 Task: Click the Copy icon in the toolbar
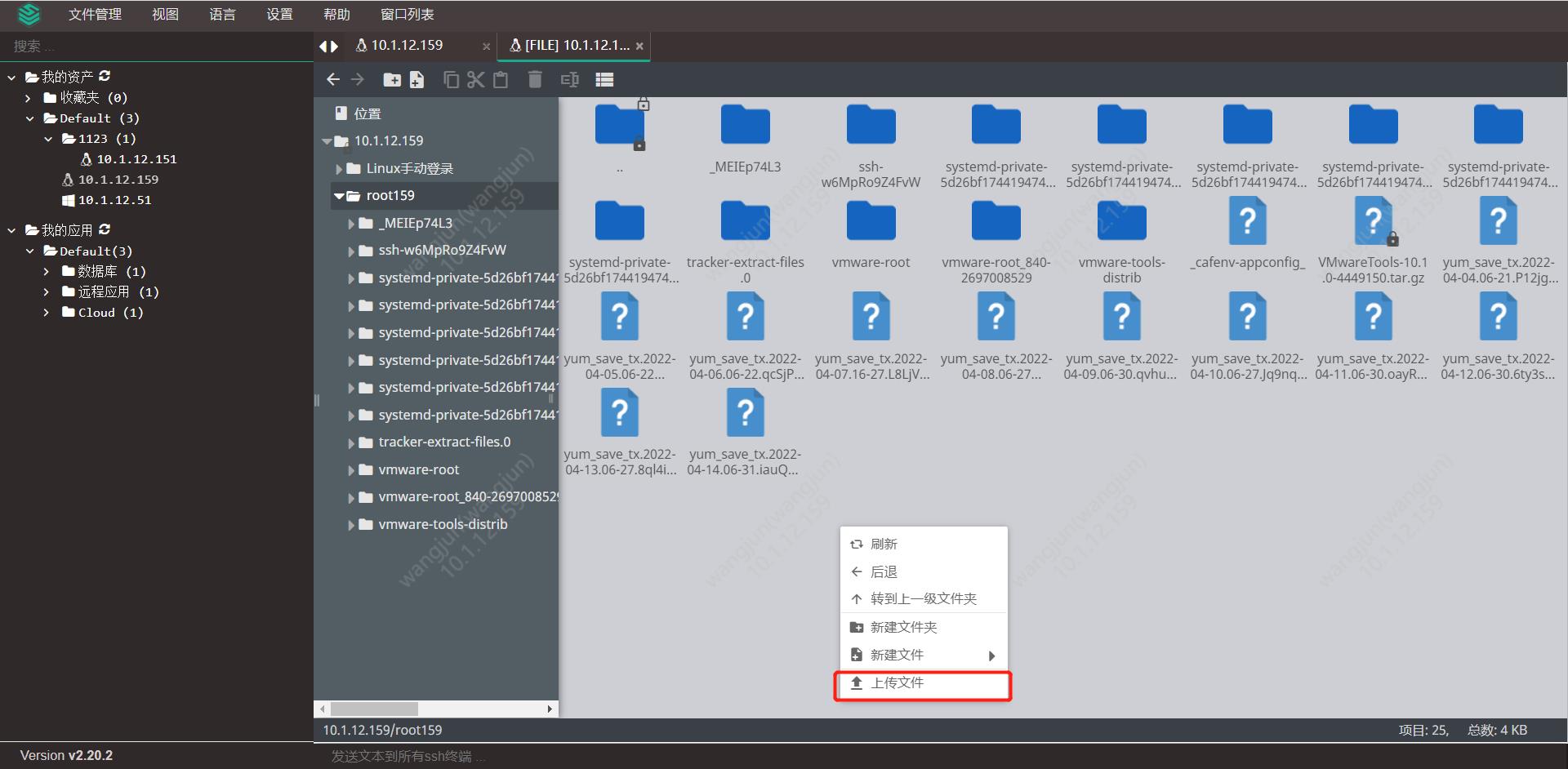(x=452, y=79)
